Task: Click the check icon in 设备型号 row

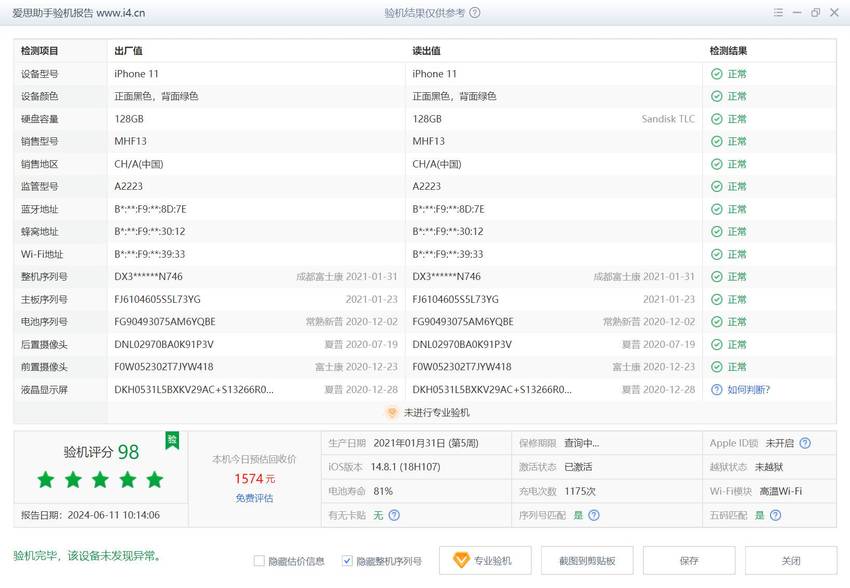Action: [x=717, y=74]
